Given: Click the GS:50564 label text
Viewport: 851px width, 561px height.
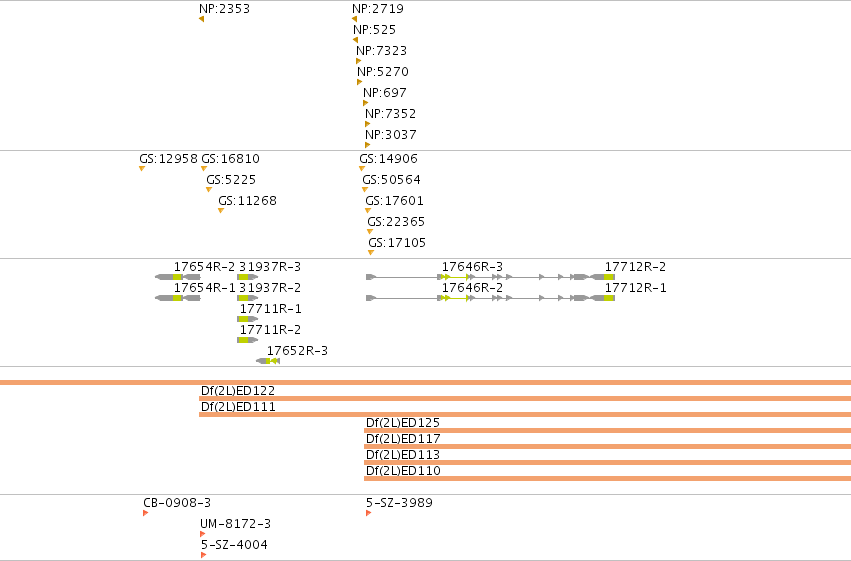Looking at the screenshot, I should point(391,180).
